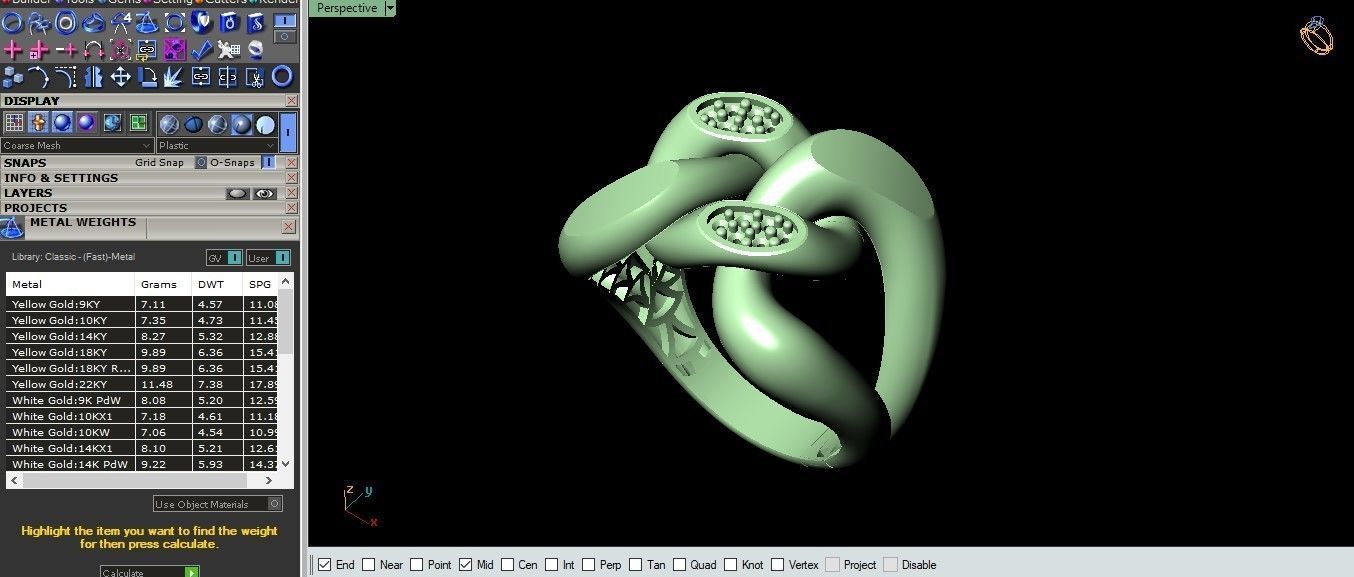Click the single pink plus icon

pyautogui.click(x=12, y=49)
